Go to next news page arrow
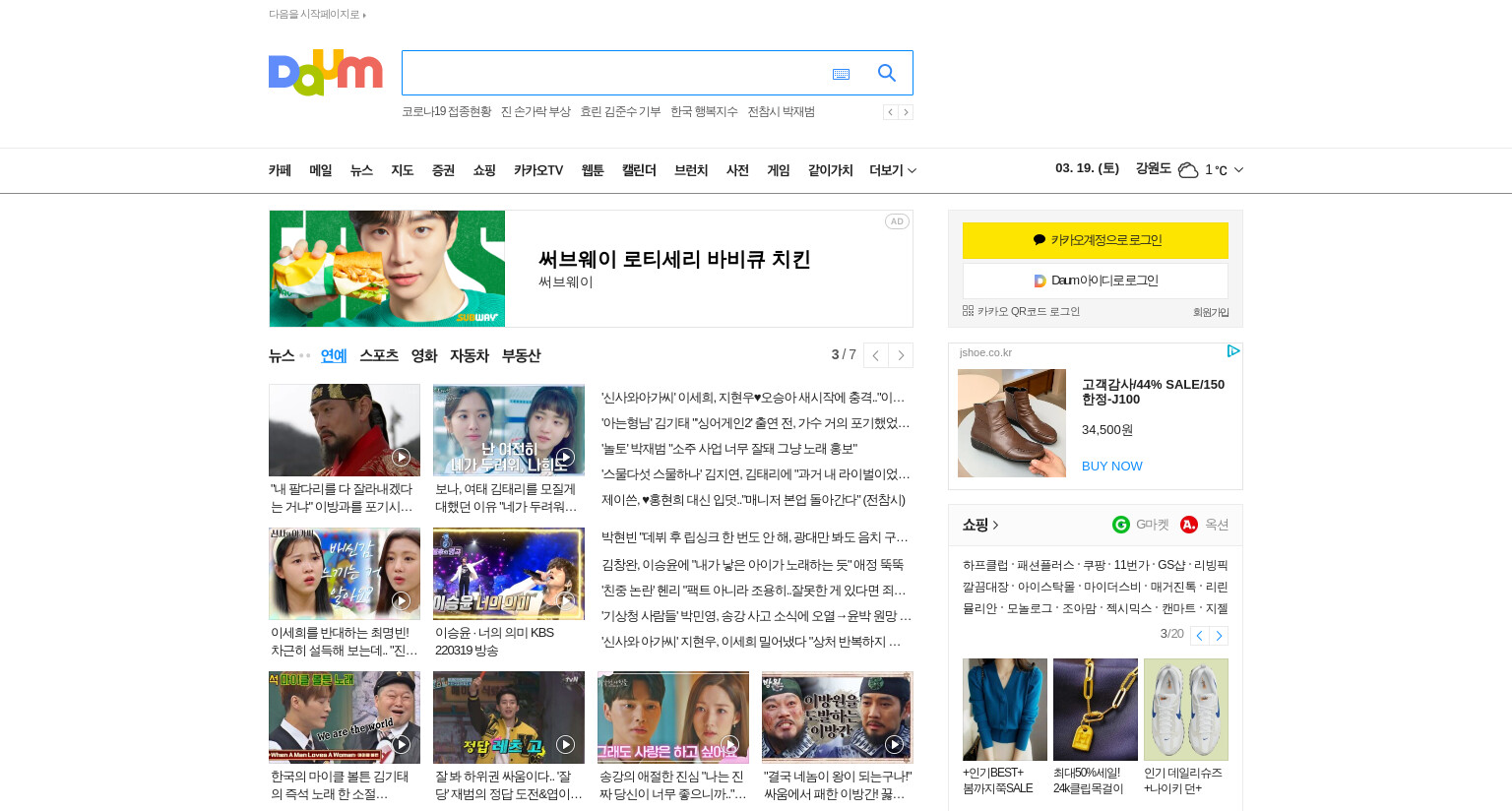This screenshot has height=811, width=1512. coord(901,355)
